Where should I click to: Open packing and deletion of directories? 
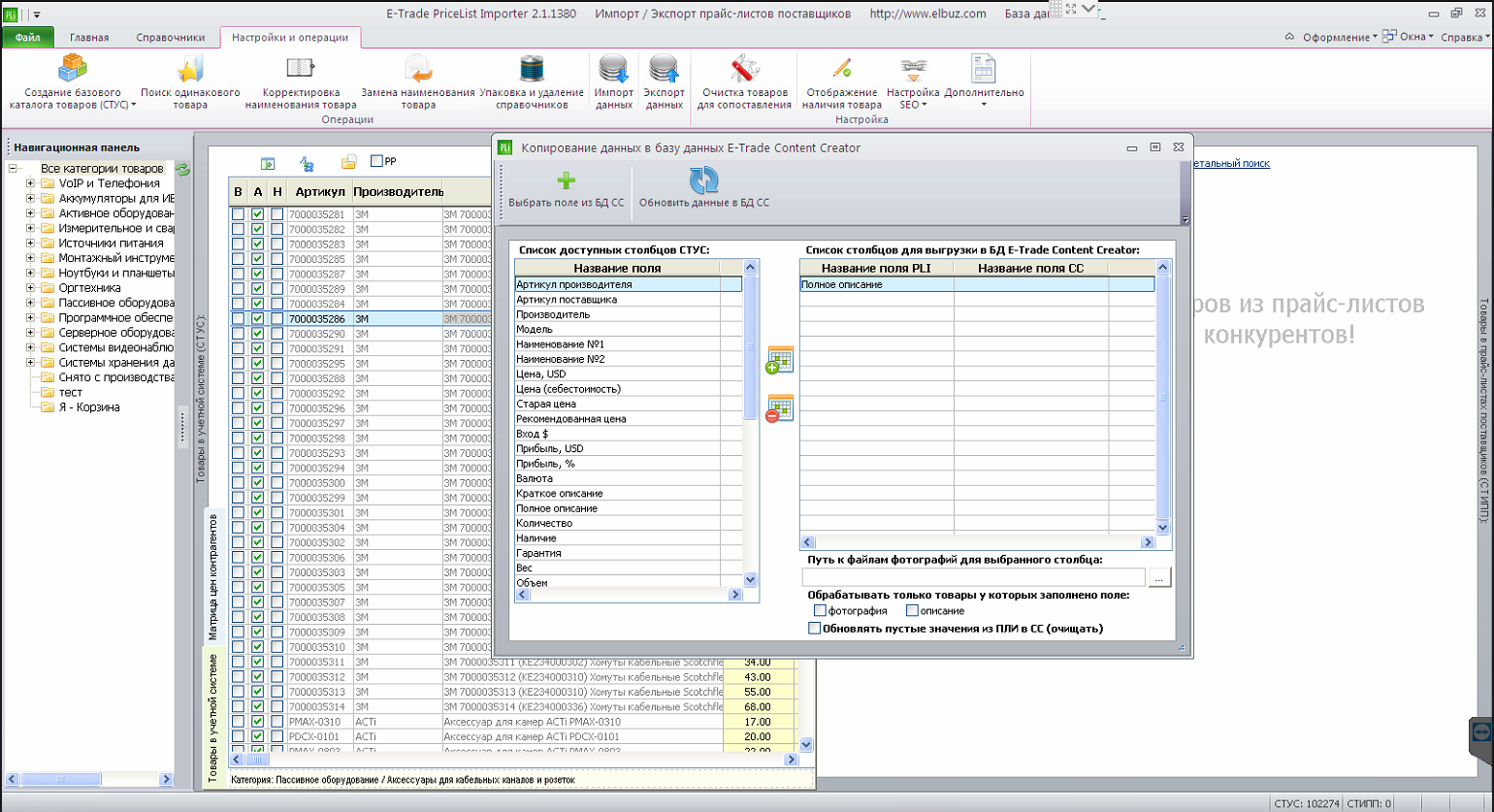[532, 81]
